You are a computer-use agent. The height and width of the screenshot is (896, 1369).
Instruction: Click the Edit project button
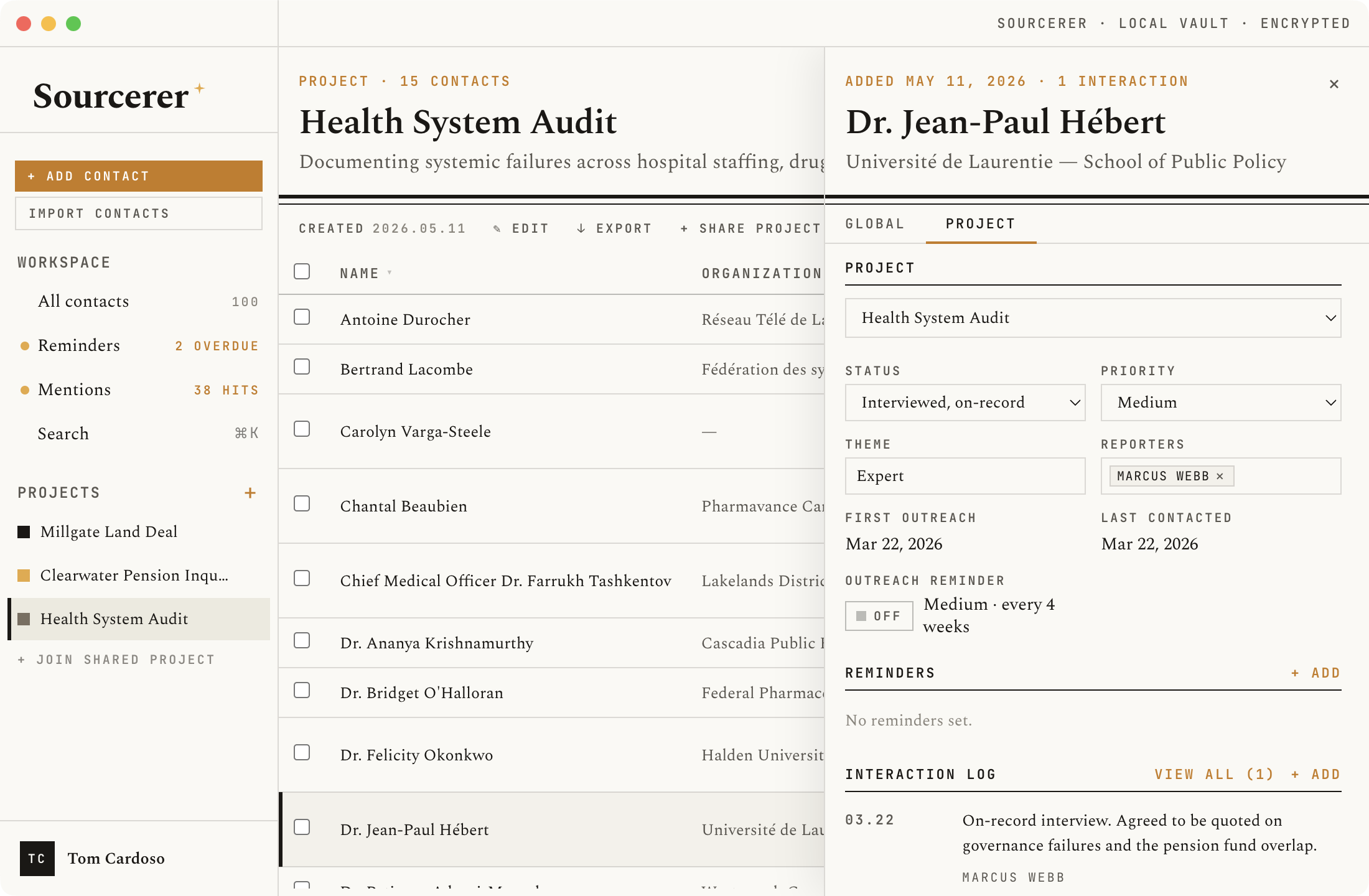coord(521,228)
